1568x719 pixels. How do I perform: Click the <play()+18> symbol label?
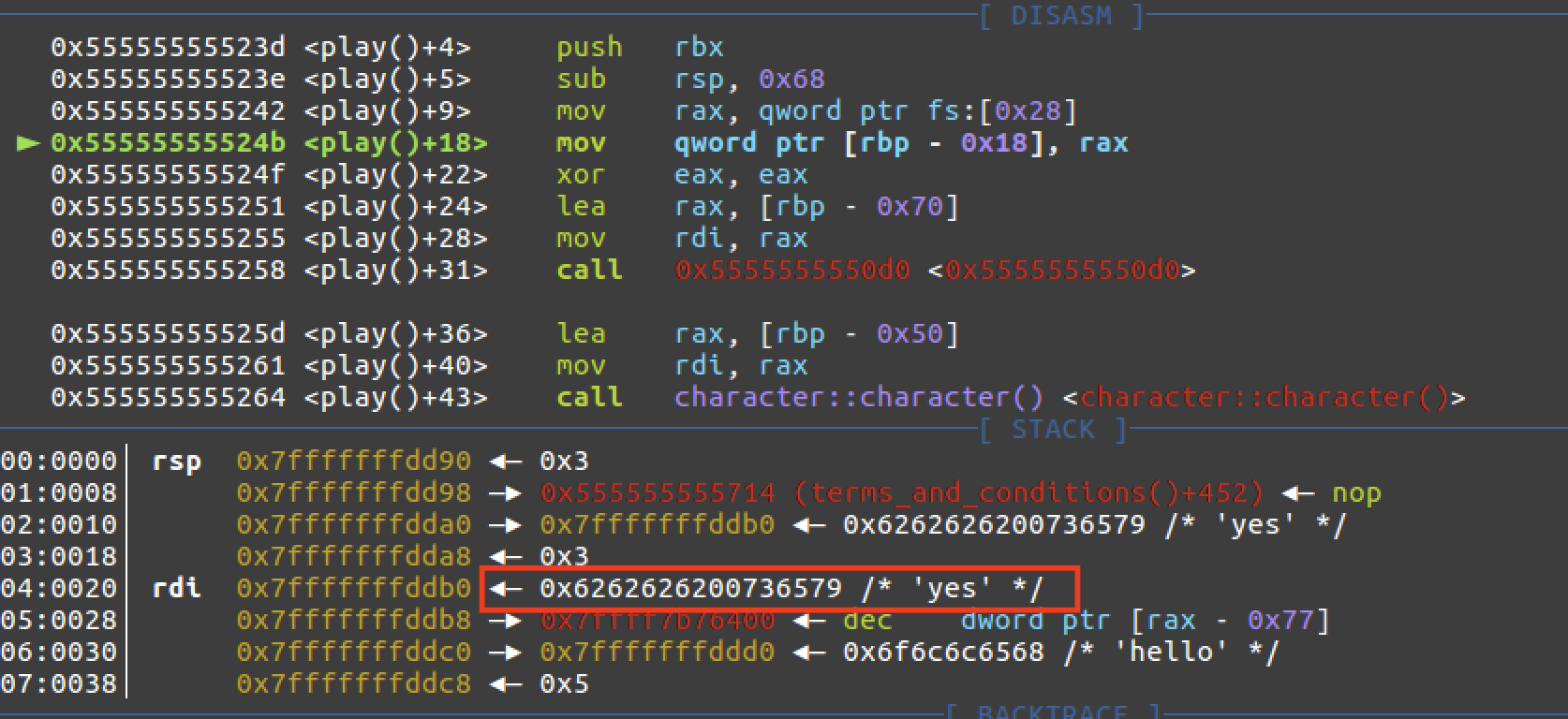[396, 142]
